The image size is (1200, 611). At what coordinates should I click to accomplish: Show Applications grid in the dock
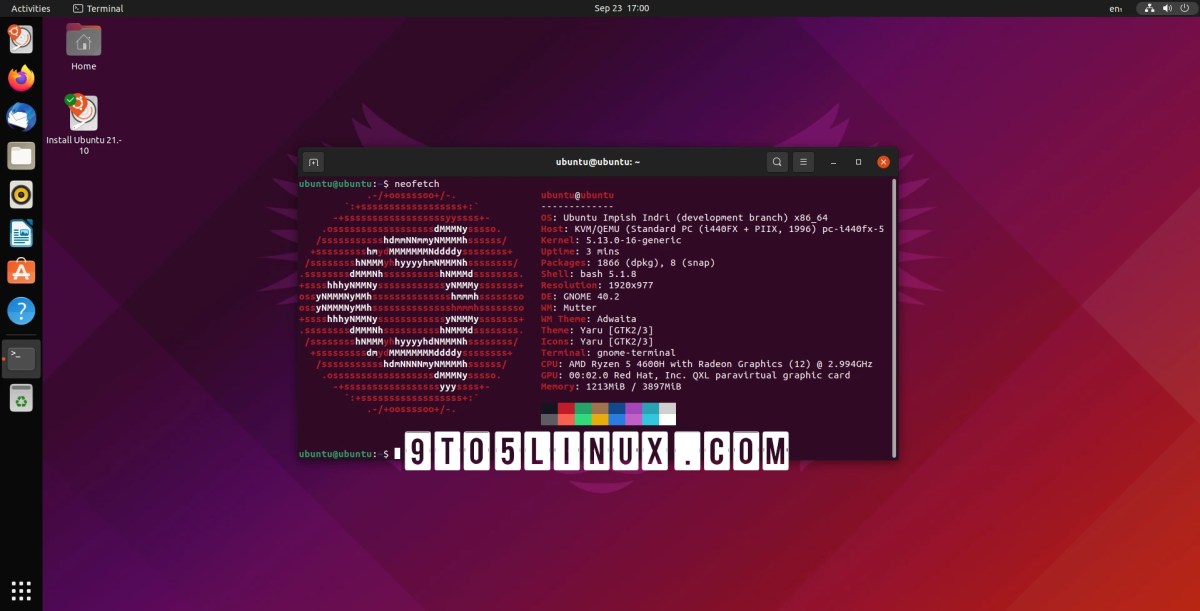pyautogui.click(x=21, y=589)
